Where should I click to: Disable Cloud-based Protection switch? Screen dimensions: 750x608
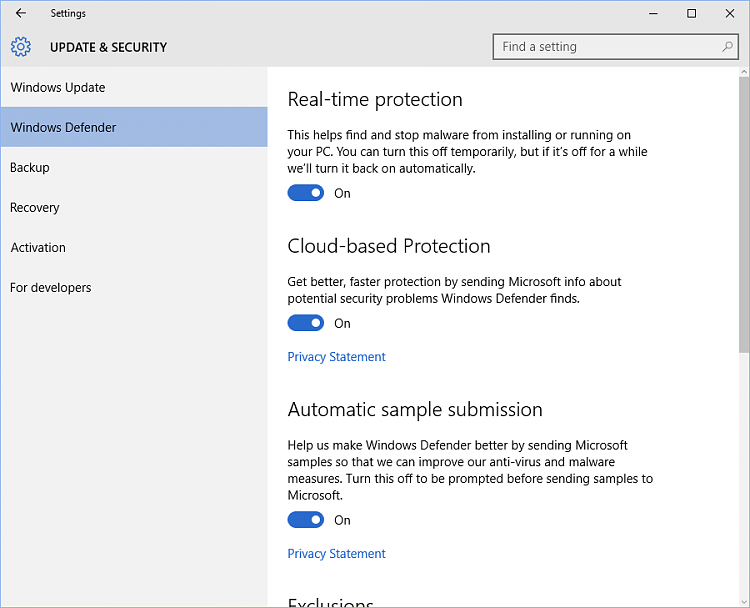(x=306, y=323)
